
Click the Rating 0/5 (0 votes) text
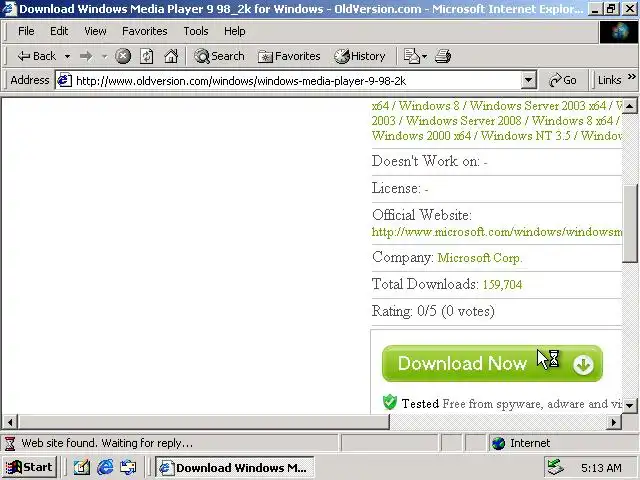click(x=433, y=311)
